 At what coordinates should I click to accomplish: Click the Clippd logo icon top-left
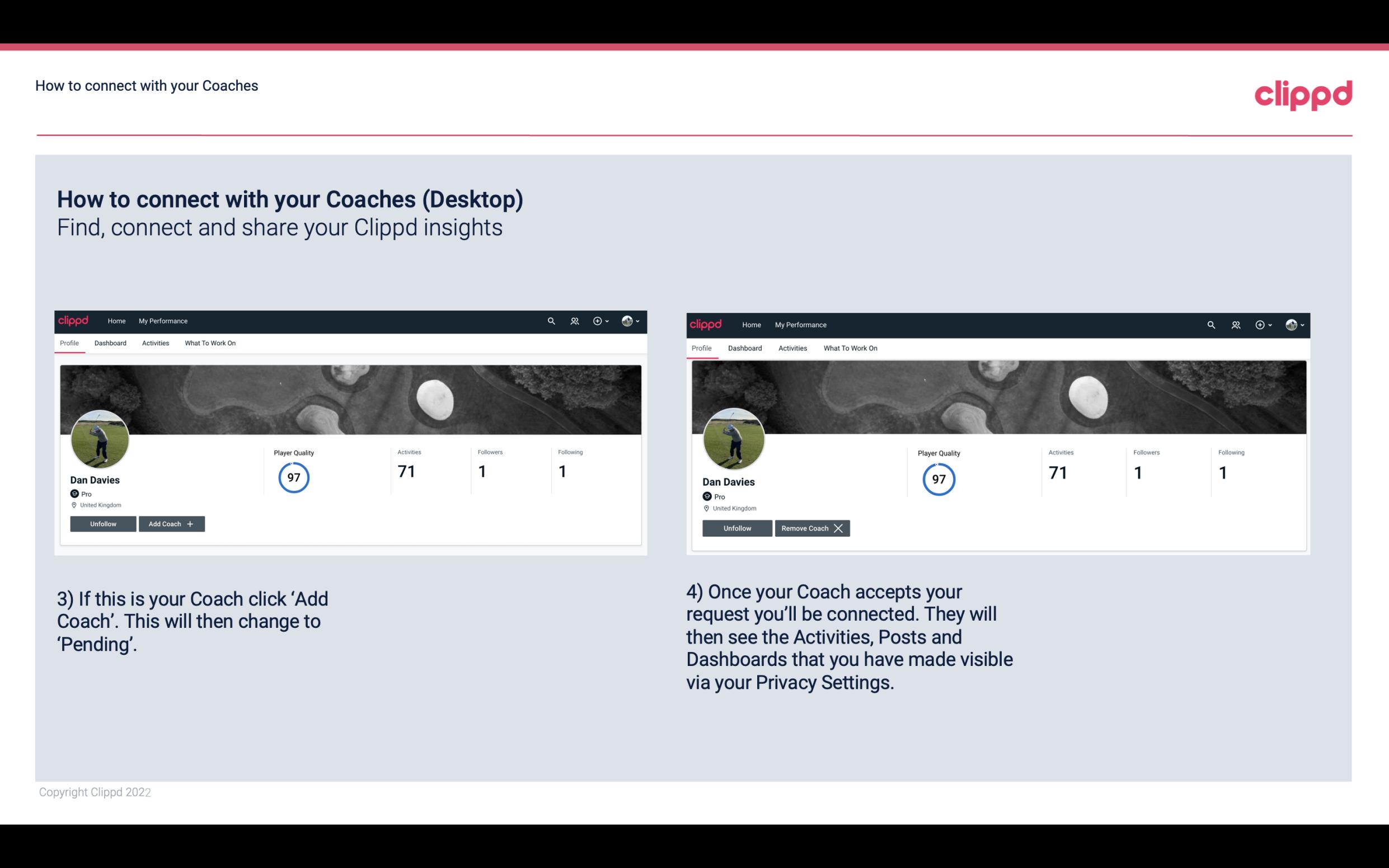click(75, 320)
